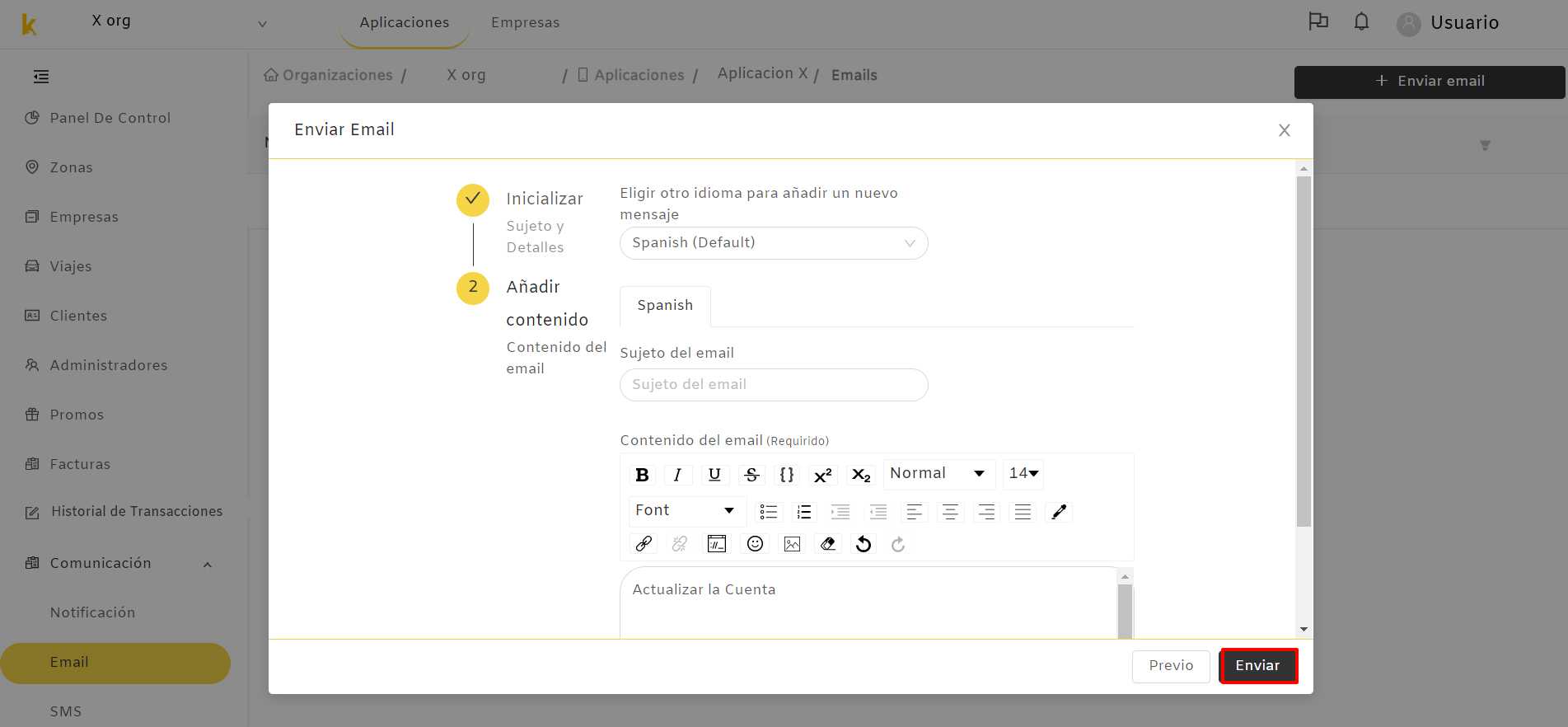This screenshot has width=1568, height=727.
Task: Apply italic formatting in editor
Action: pos(677,475)
